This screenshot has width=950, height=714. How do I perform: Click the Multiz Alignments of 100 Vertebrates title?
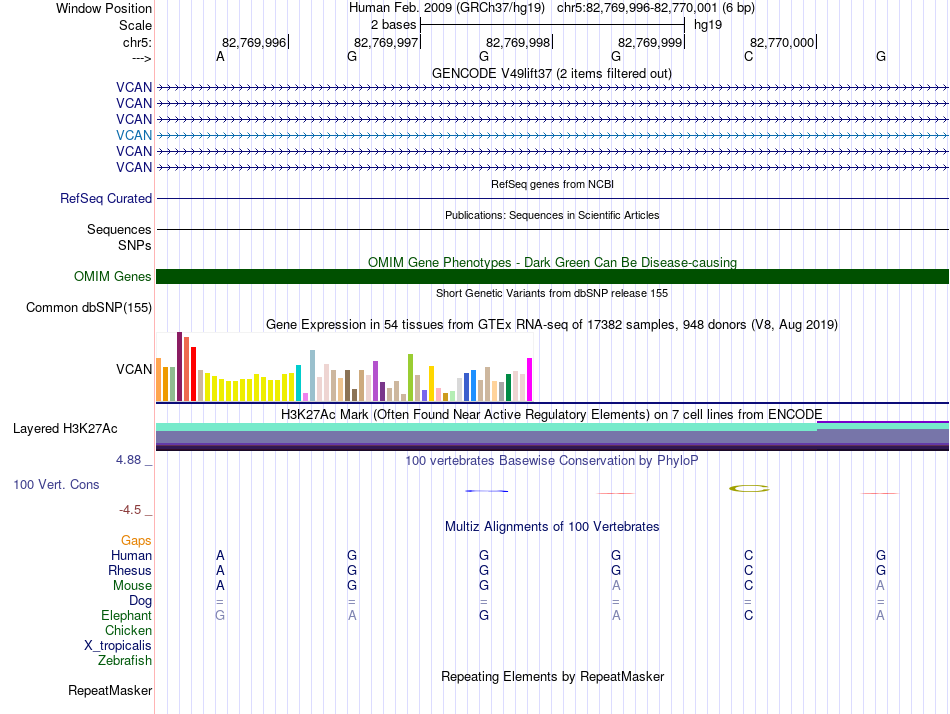[x=551, y=526]
